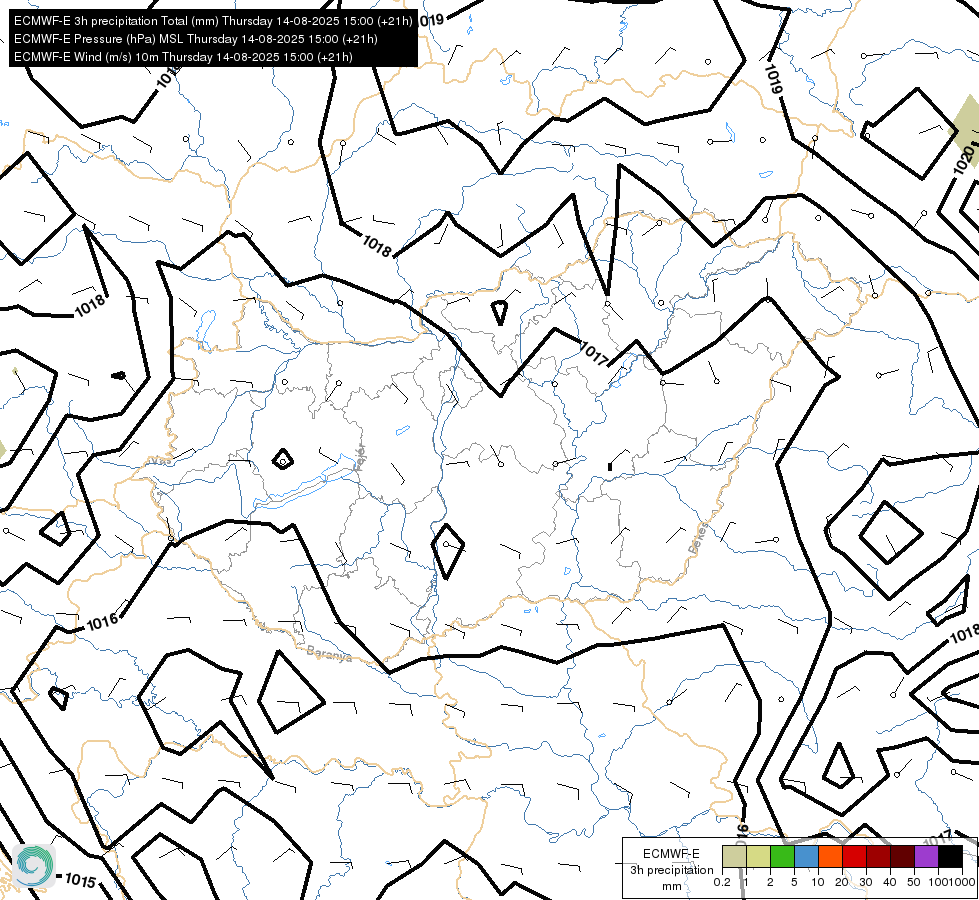Pick the purple 50–100 mm legend swatch
This screenshot has width=979, height=900.
click(927, 857)
